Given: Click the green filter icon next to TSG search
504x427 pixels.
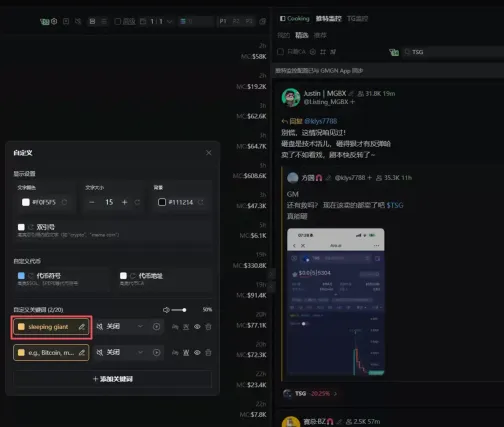Looking at the screenshot, I should coord(394,52).
